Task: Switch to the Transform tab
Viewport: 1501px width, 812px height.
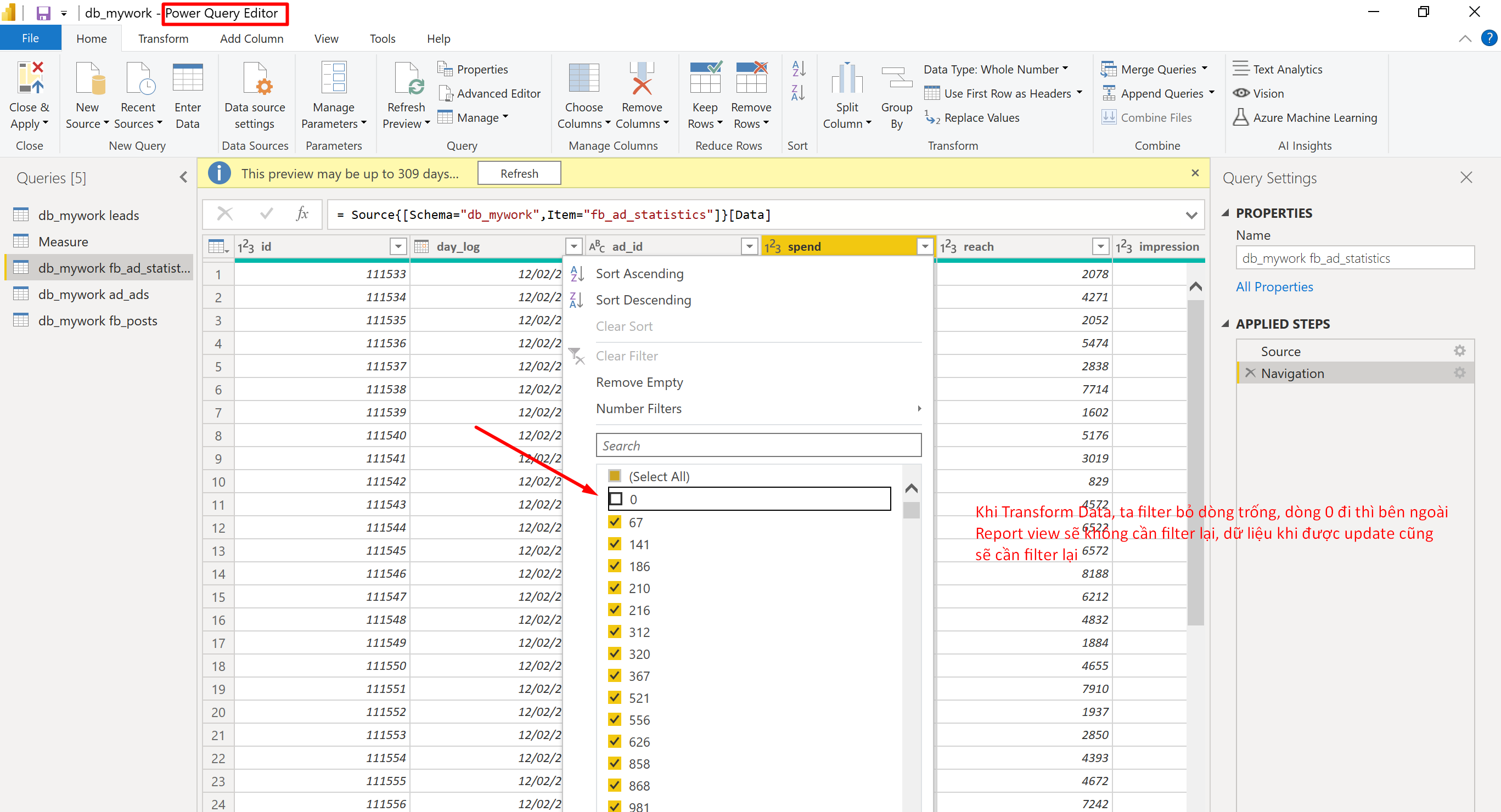Action: (163, 38)
